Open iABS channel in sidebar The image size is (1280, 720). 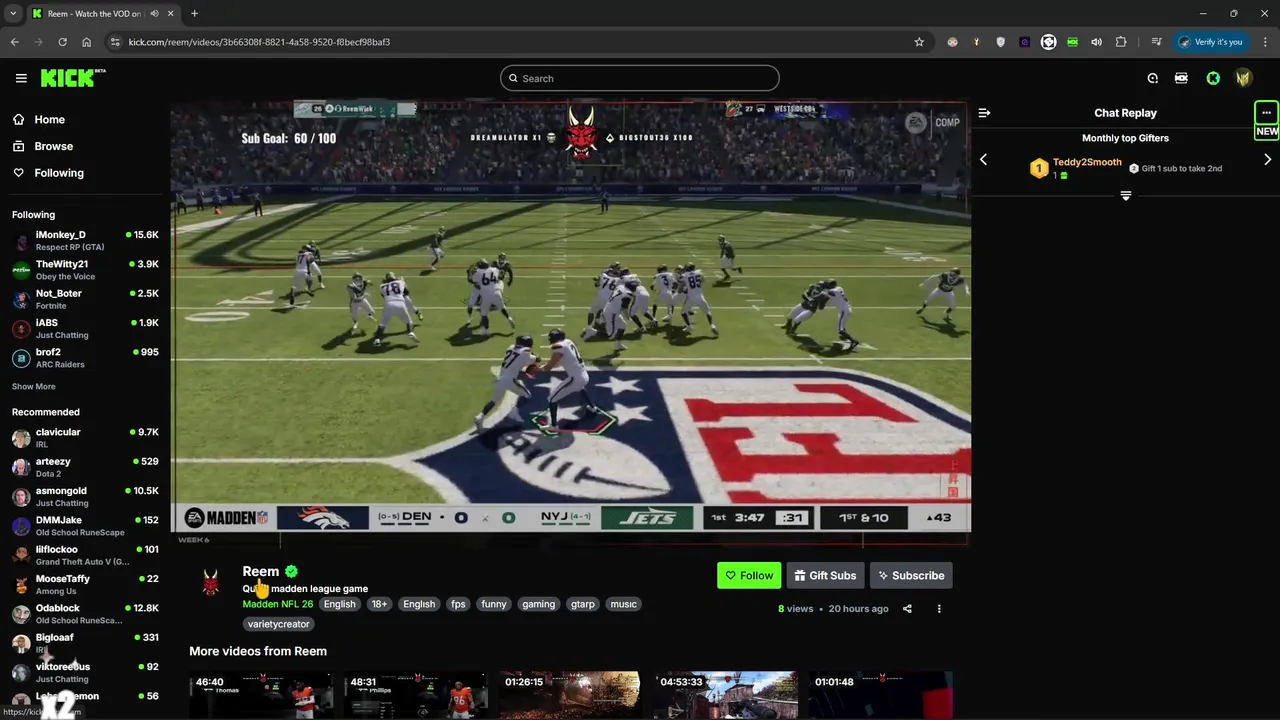85,328
